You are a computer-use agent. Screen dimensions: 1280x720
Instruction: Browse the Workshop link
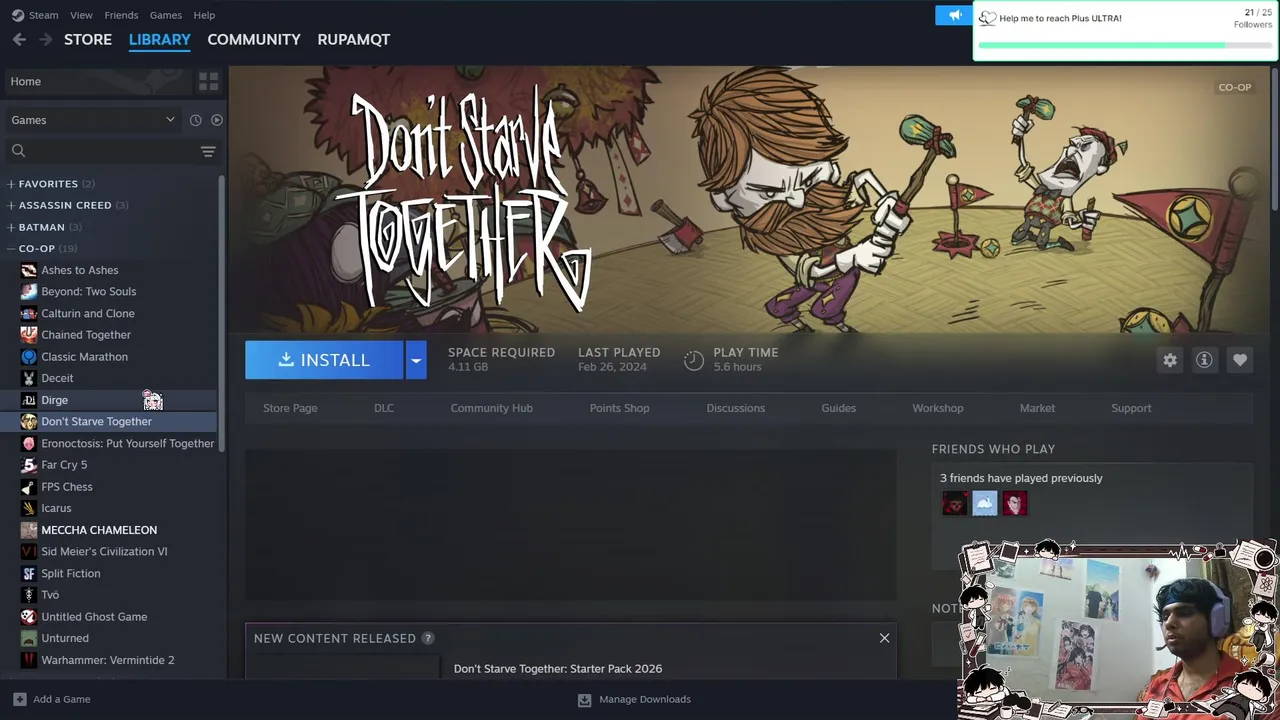point(938,408)
